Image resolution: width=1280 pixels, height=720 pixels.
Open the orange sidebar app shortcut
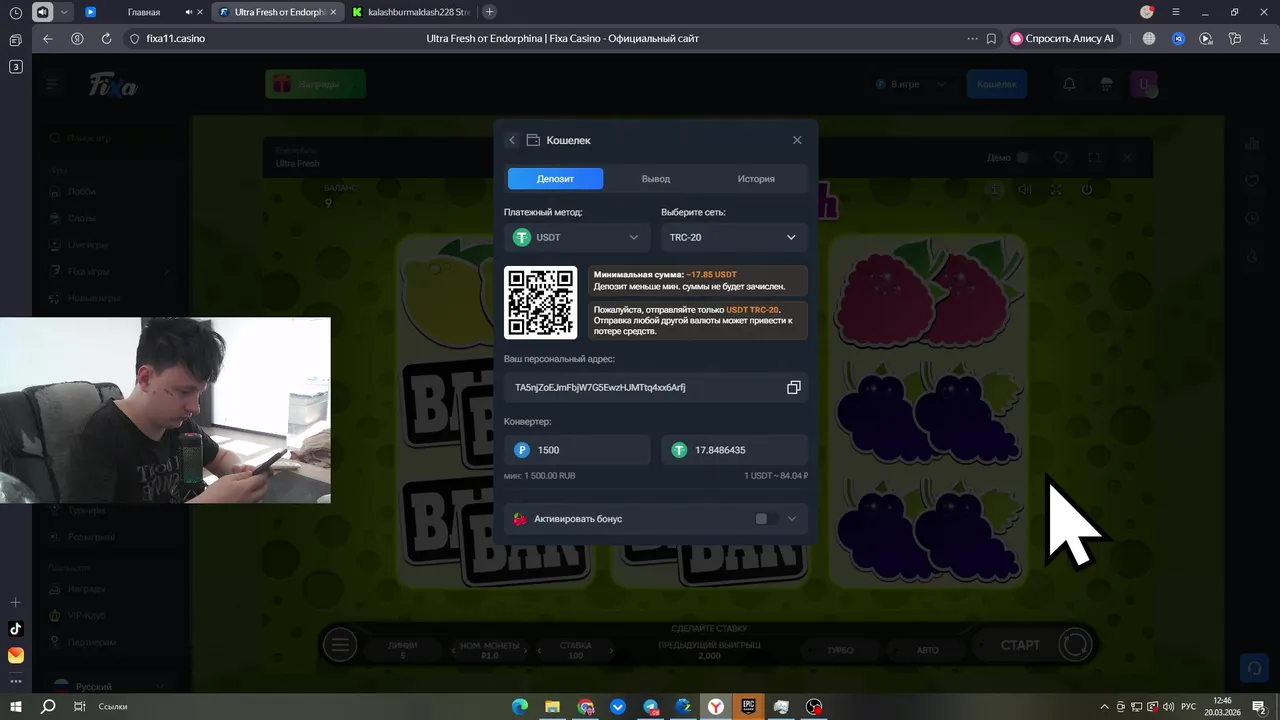tap(15, 655)
